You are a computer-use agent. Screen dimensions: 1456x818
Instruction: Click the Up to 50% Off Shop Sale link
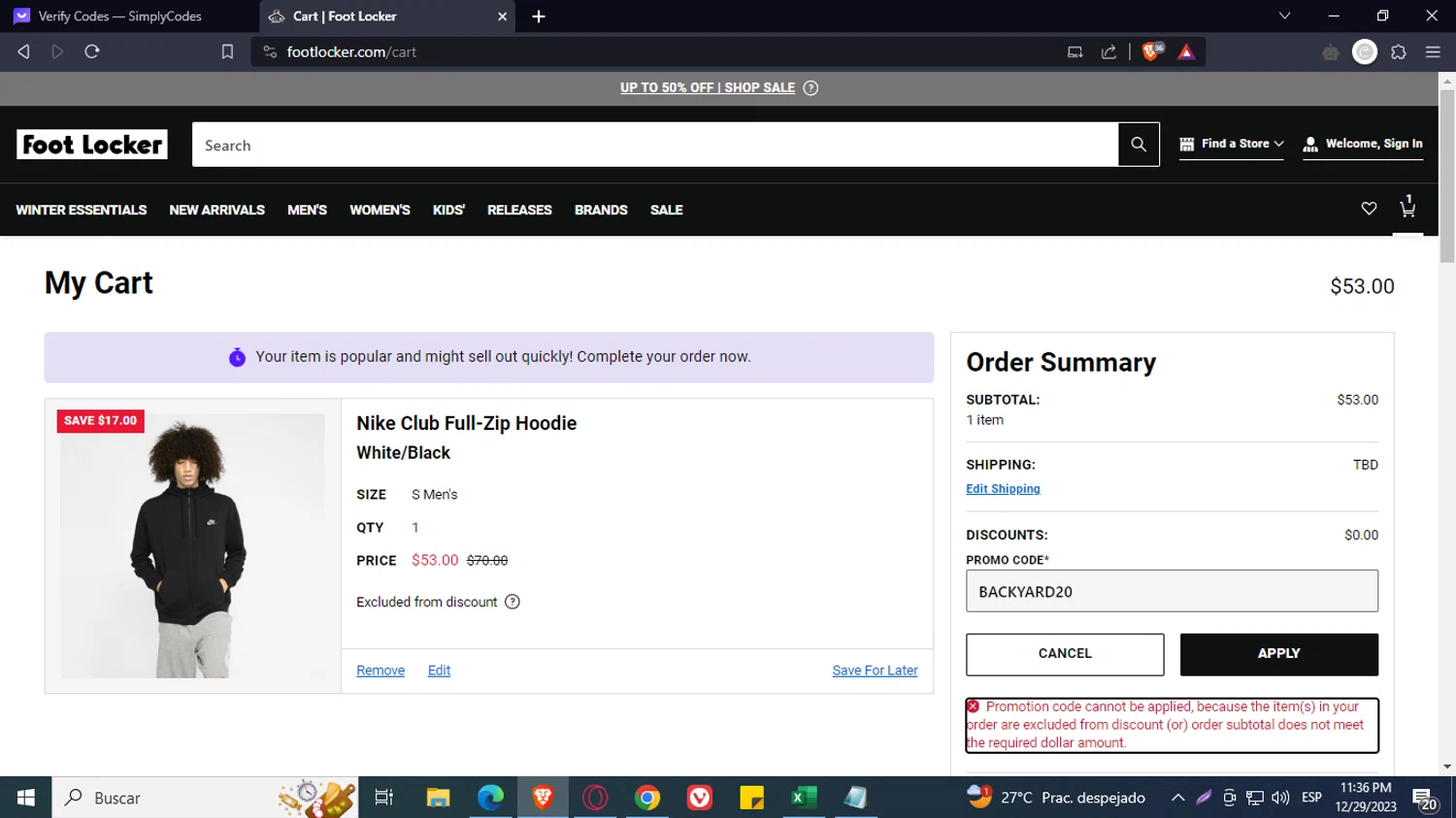708,88
